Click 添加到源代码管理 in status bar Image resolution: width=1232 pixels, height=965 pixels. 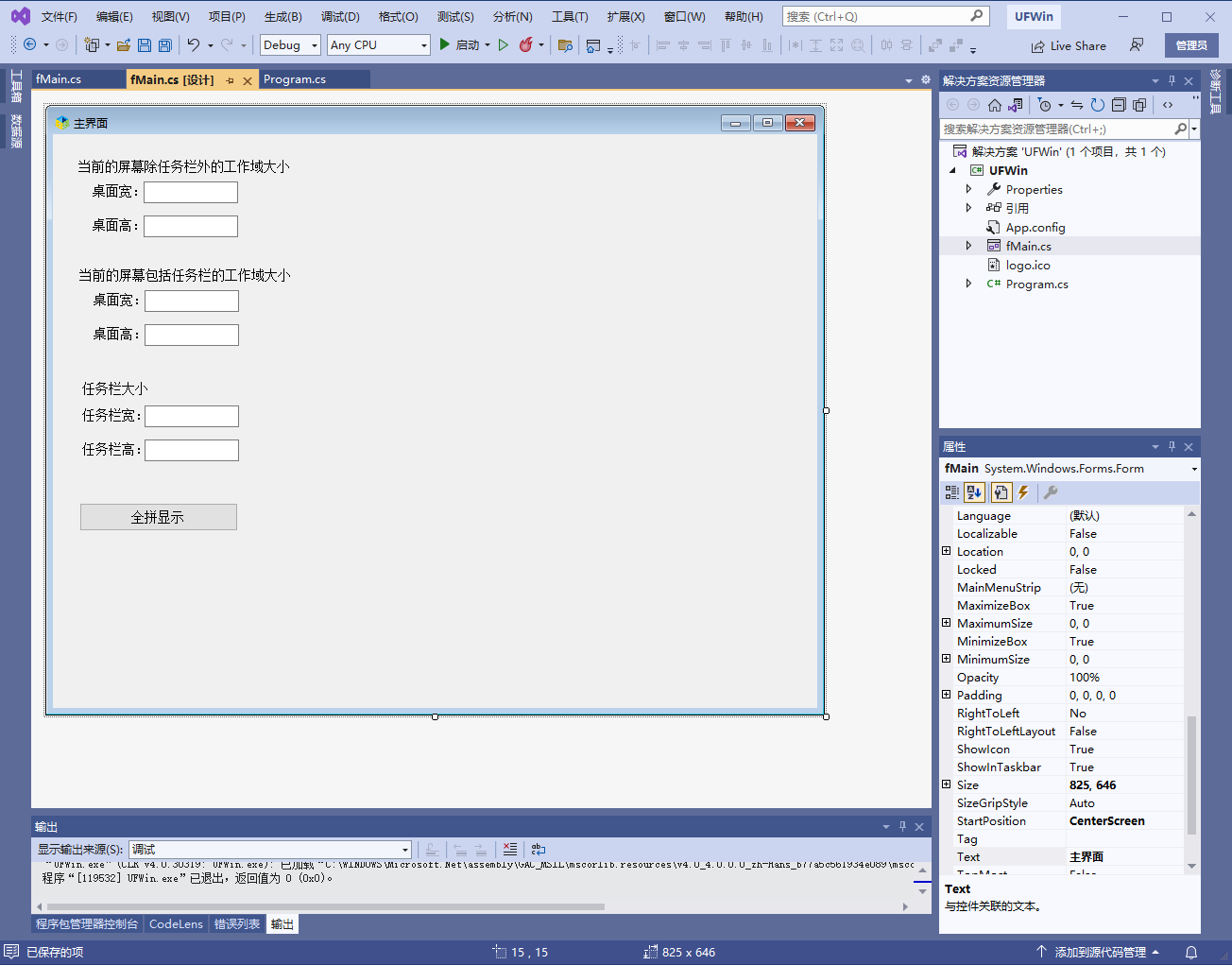coord(1100,953)
